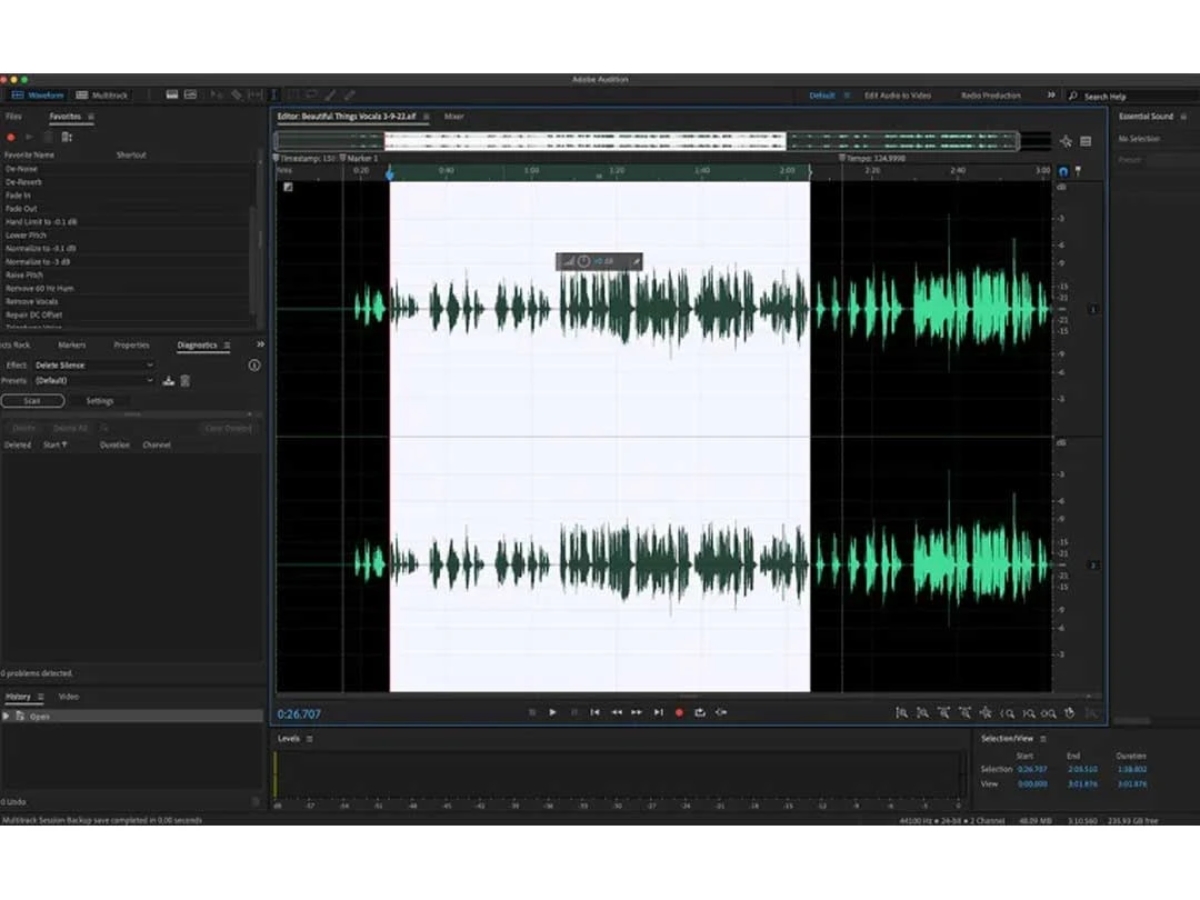Open the Diagnostics info icon
Image resolution: width=1200 pixels, height=900 pixels.
click(254, 365)
